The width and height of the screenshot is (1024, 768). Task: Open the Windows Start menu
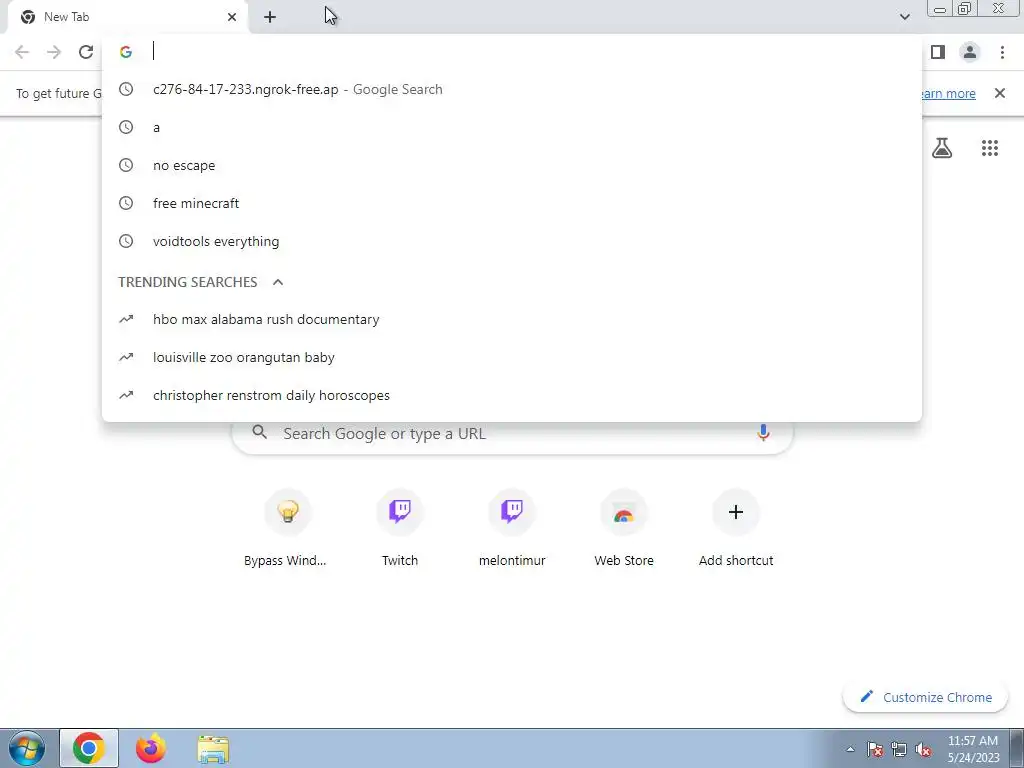point(27,748)
